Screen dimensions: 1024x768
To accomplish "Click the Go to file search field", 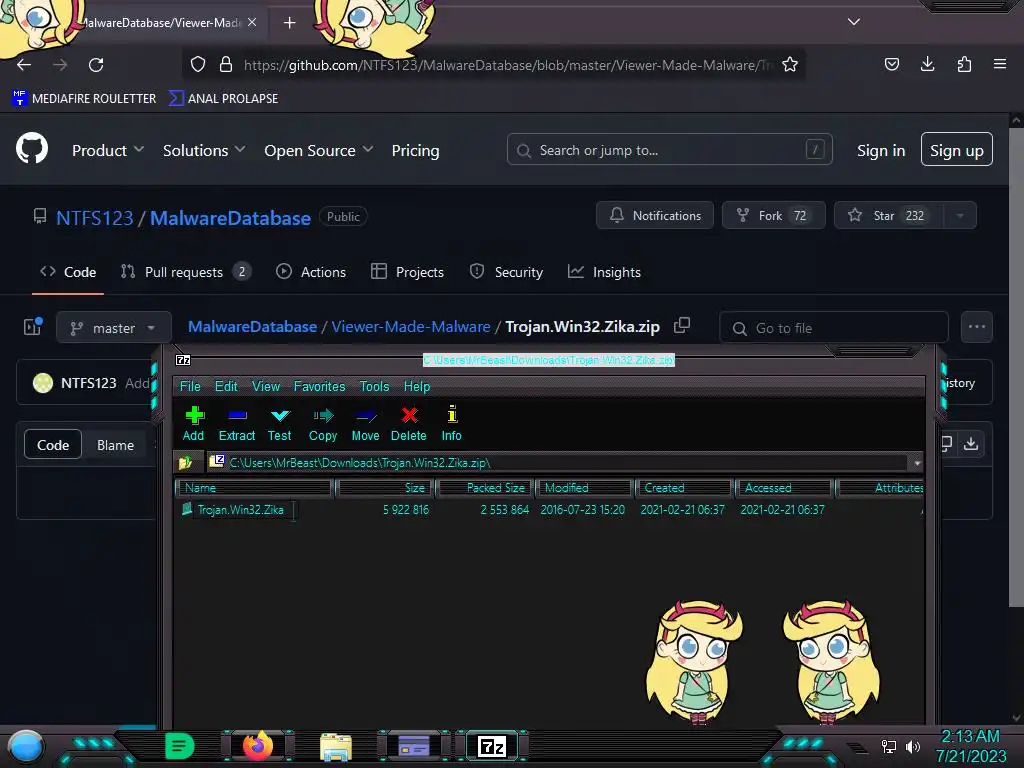I will (x=833, y=328).
